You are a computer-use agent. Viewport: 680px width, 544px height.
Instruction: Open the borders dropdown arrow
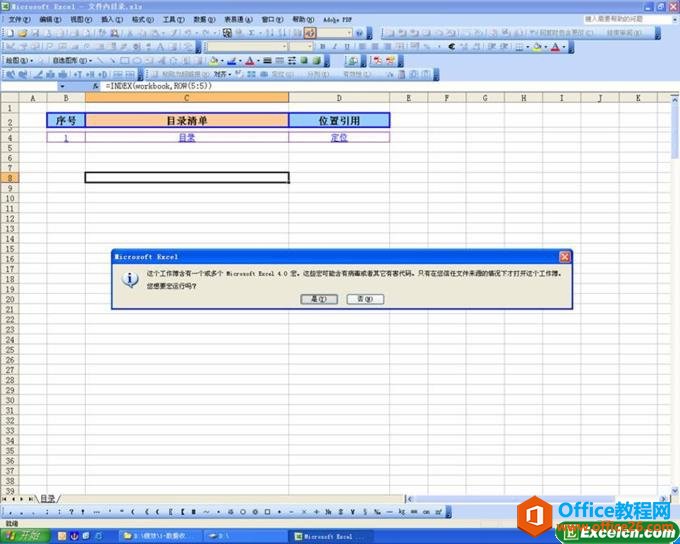click(527, 47)
